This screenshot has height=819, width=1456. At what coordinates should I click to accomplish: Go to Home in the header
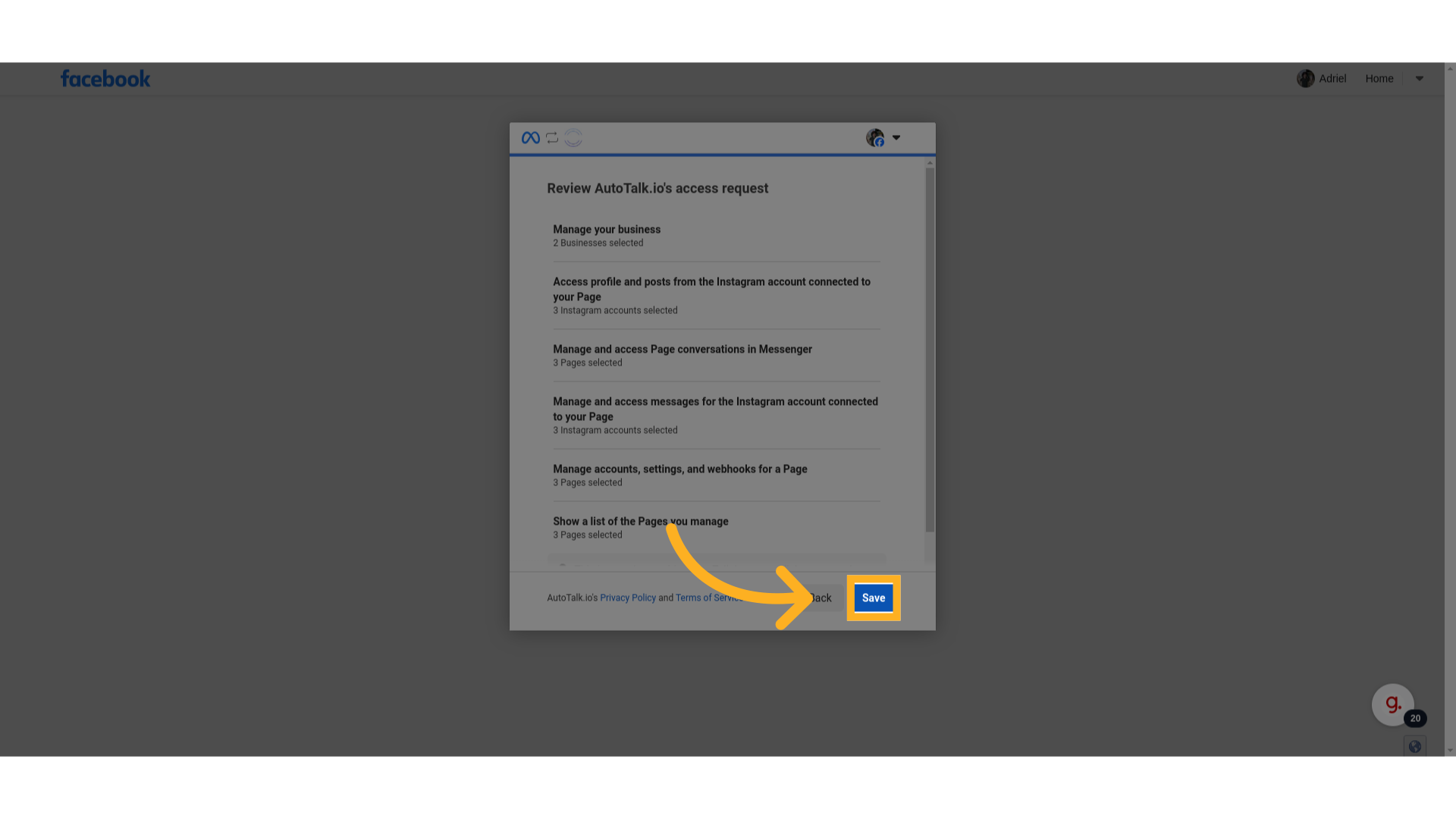click(1379, 78)
